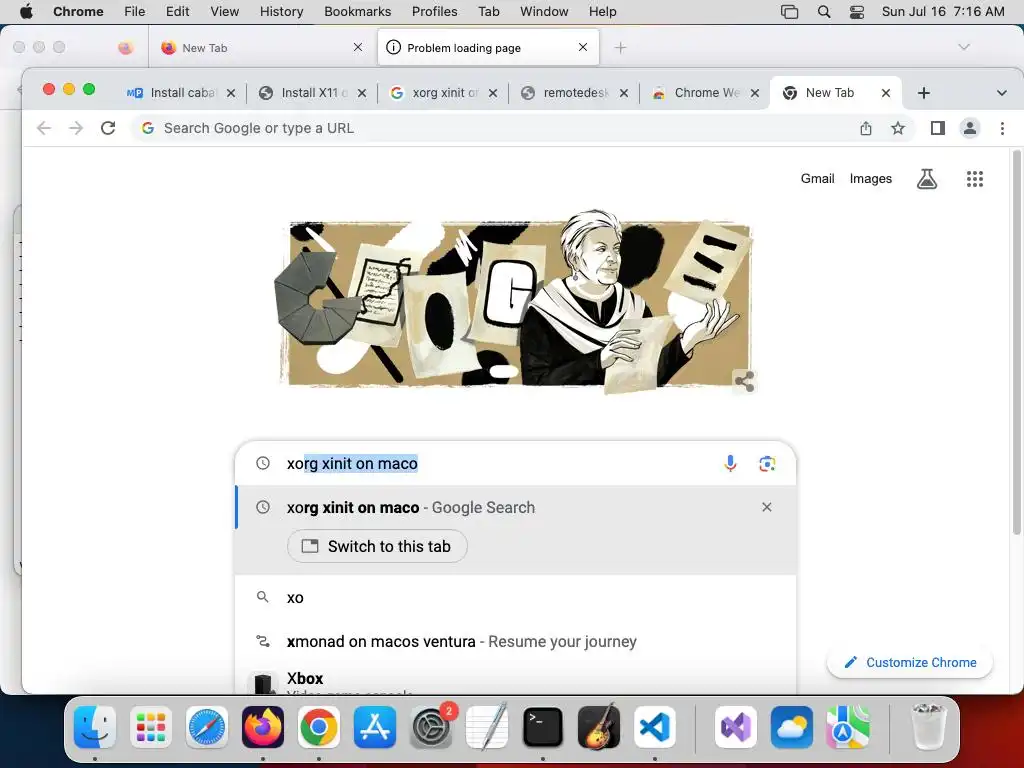
Task: Open the Images link
Action: click(x=871, y=178)
